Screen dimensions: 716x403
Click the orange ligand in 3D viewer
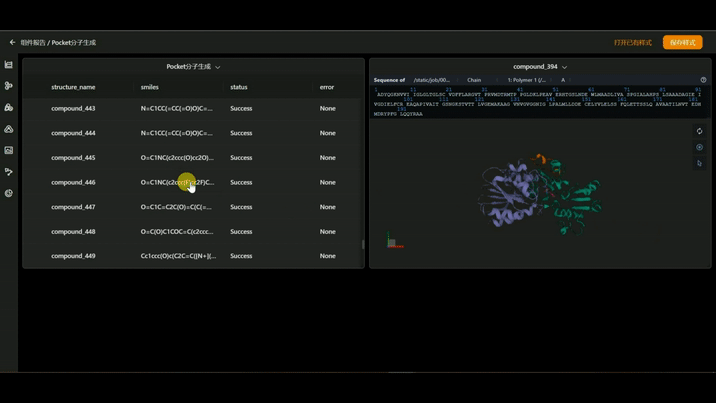pyautogui.click(x=540, y=158)
